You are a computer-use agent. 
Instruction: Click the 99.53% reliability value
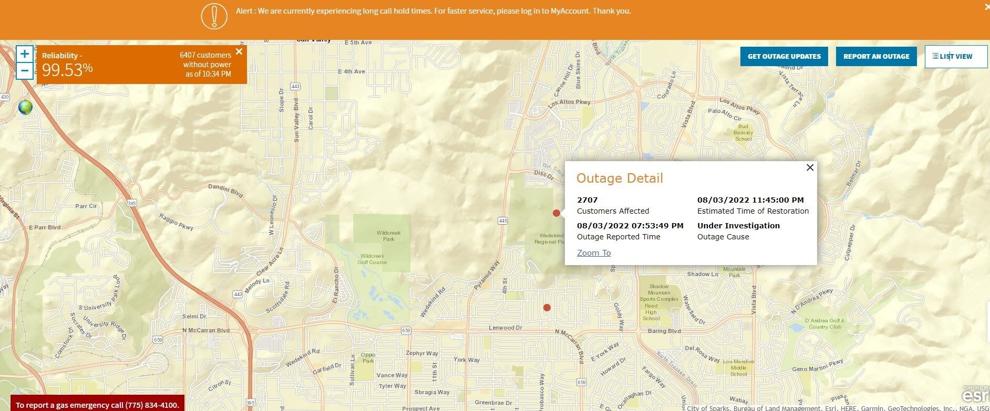pos(68,70)
